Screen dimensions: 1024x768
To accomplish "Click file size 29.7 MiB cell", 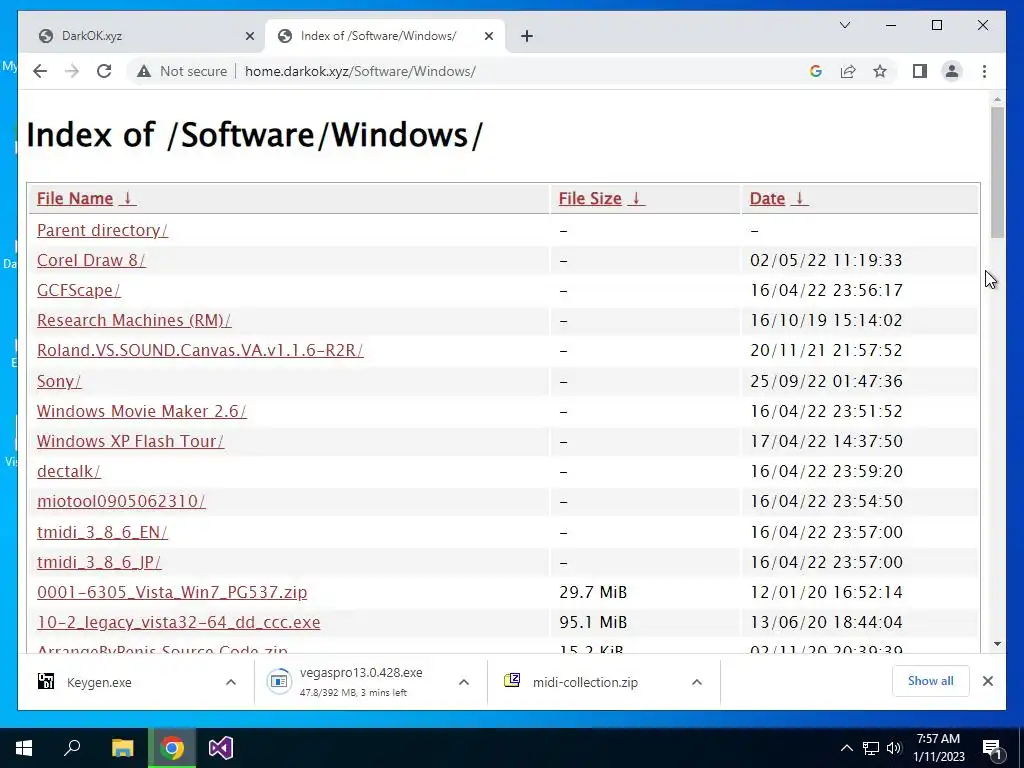I will point(593,592).
